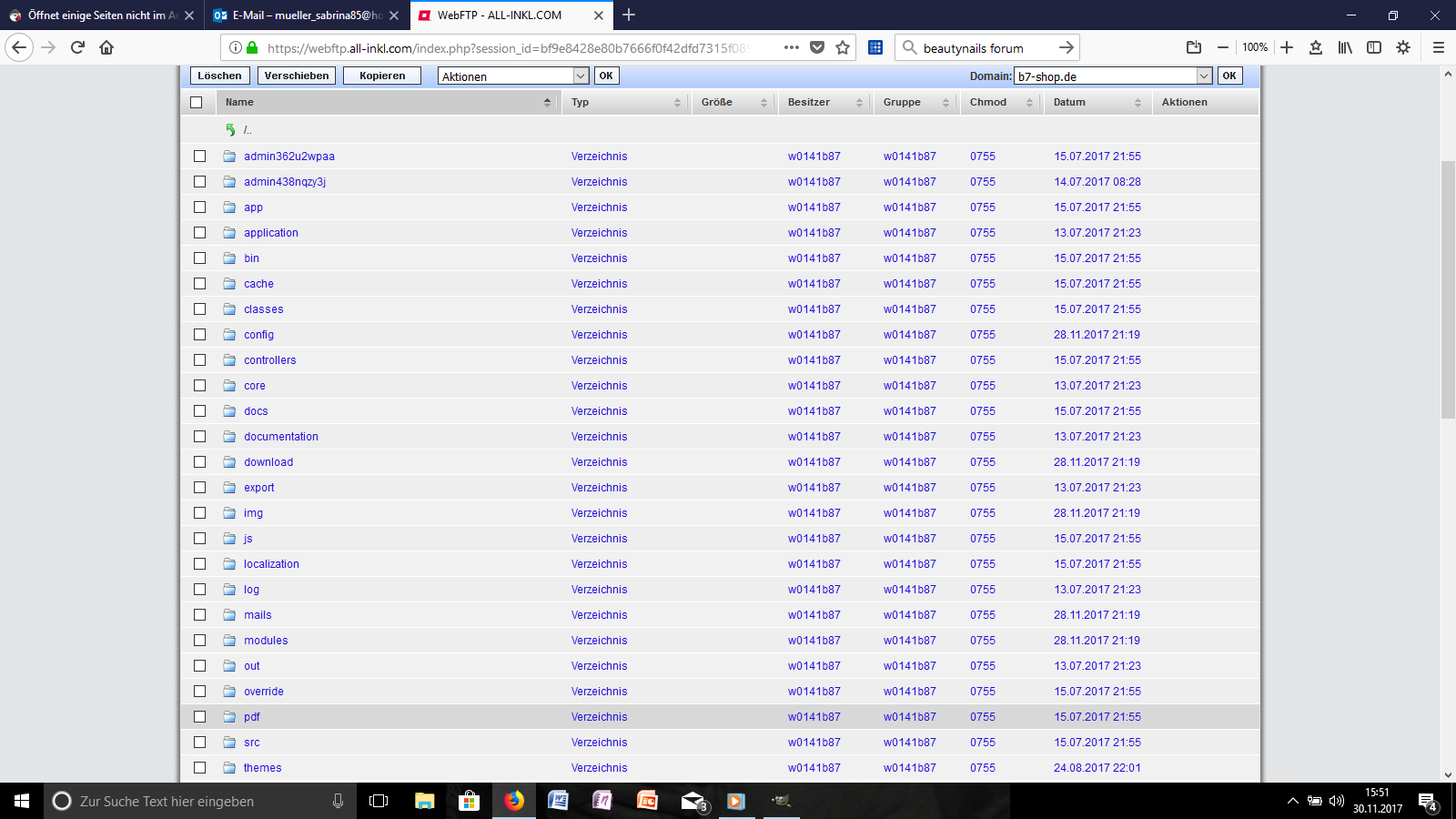Close the E-Mail browser tab
Screen dimensions: 1456x819
point(394,15)
